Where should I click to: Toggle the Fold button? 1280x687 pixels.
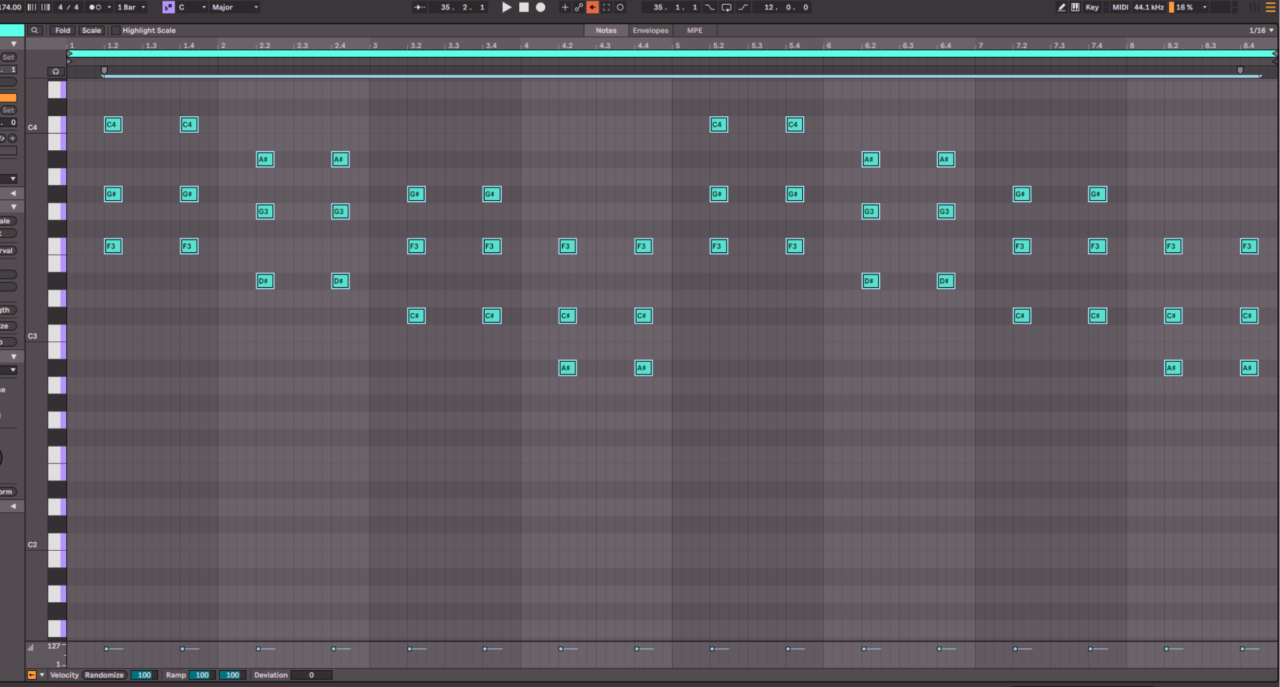[x=63, y=30]
